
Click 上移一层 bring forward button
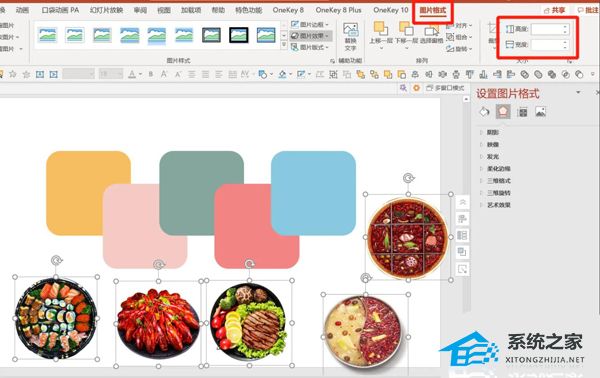380,36
